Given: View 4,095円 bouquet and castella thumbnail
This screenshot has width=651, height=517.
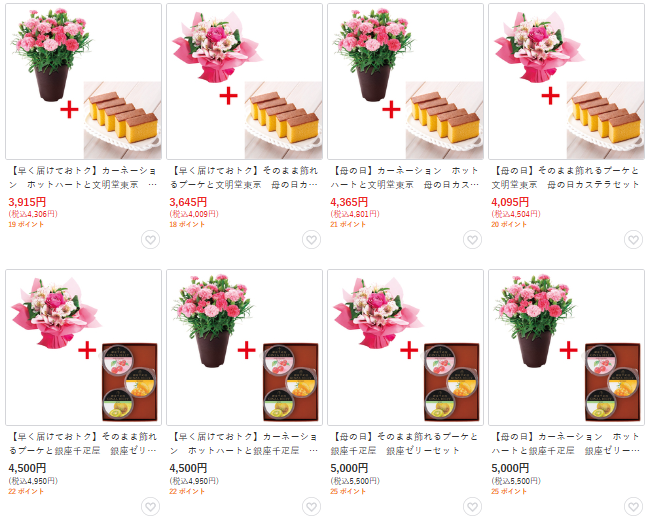Looking at the screenshot, I should pos(567,81).
